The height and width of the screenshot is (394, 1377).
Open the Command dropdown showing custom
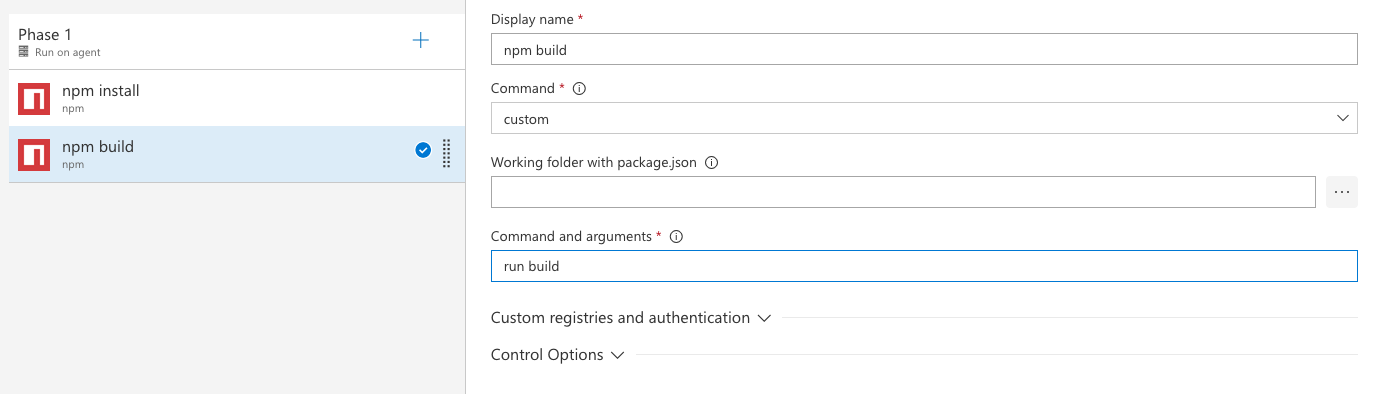924,118
